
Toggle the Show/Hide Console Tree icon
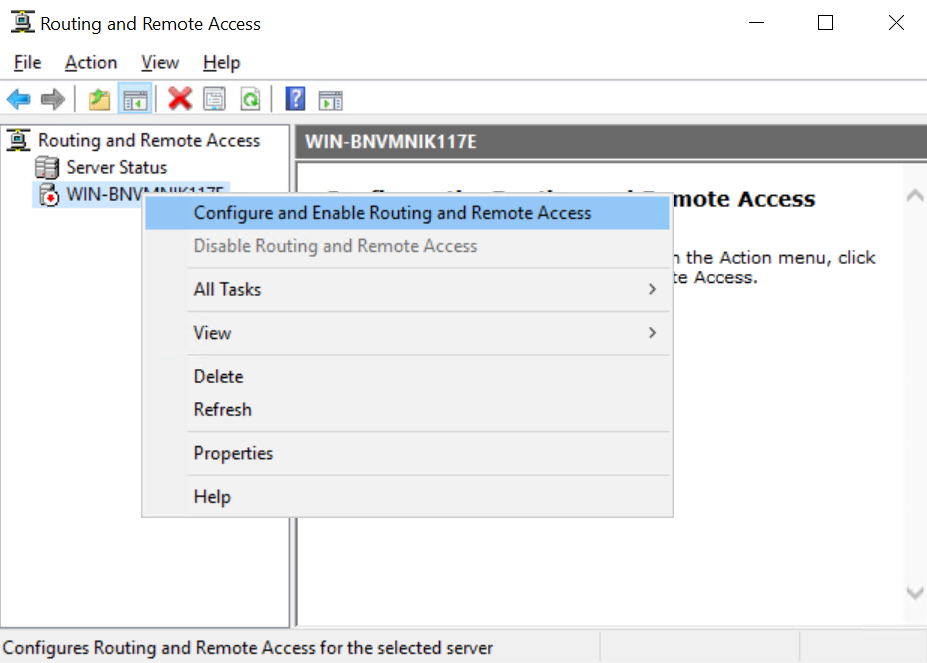[x=135, y=99]
